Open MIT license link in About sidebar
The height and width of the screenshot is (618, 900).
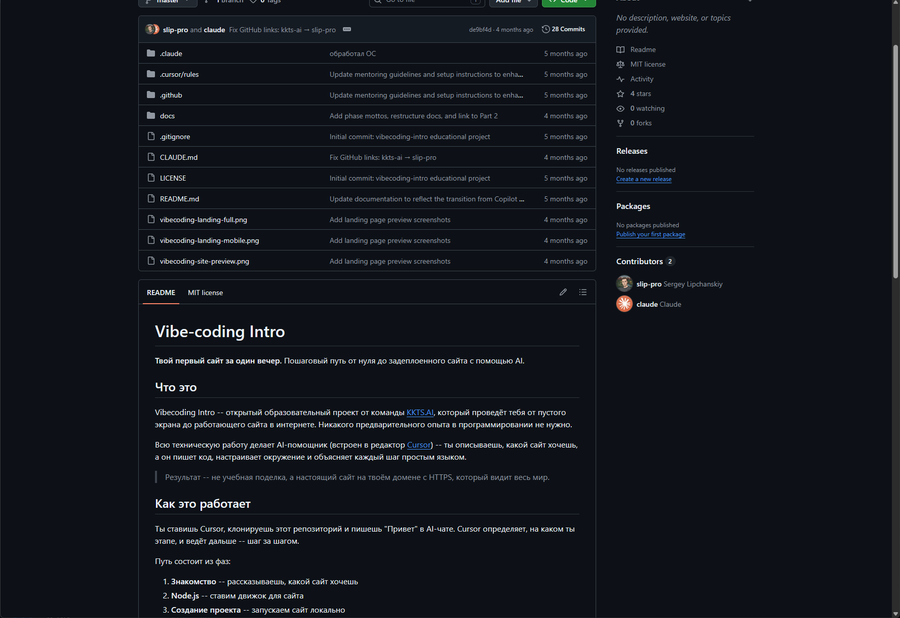click(x=647, y=64)
